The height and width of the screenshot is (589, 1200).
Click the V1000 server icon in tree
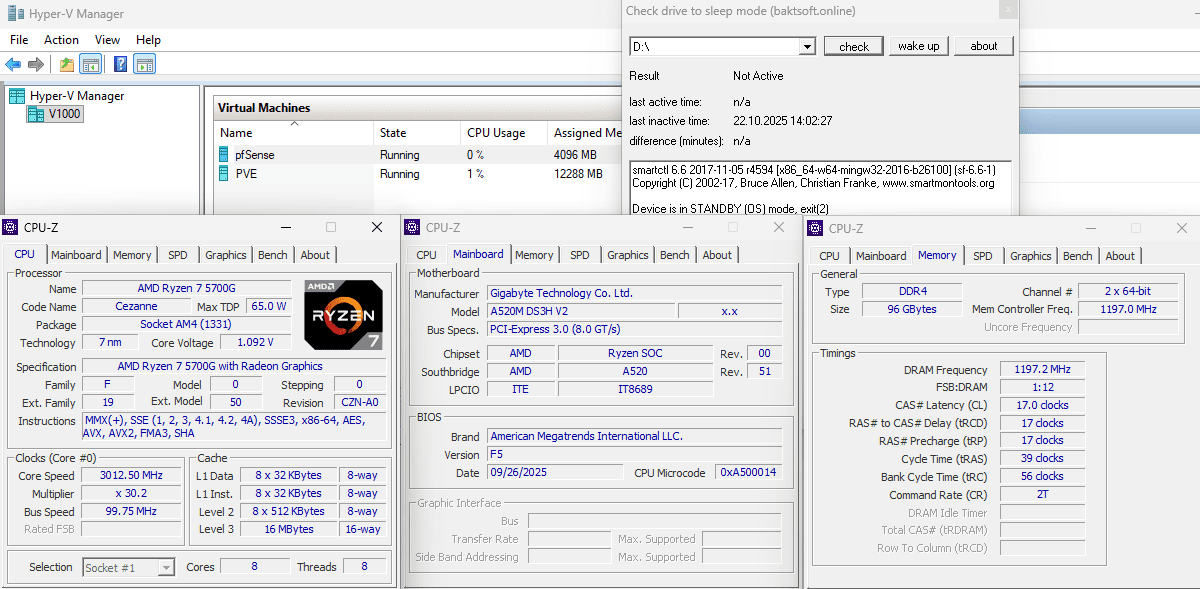36,114
